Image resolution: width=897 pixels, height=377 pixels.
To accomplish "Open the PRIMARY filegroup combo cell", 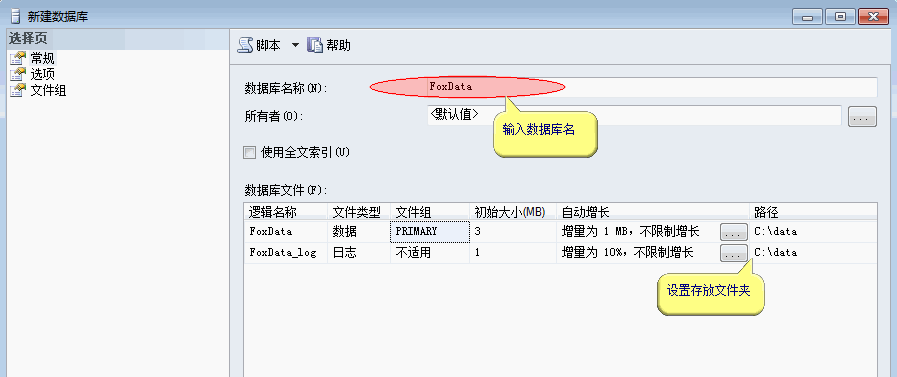I will 430,232.
